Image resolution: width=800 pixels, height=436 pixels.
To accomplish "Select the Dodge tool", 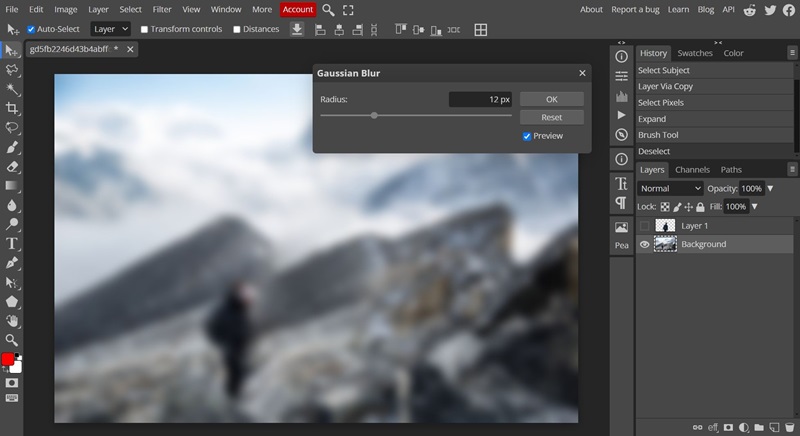I will (x=11, y=224).
